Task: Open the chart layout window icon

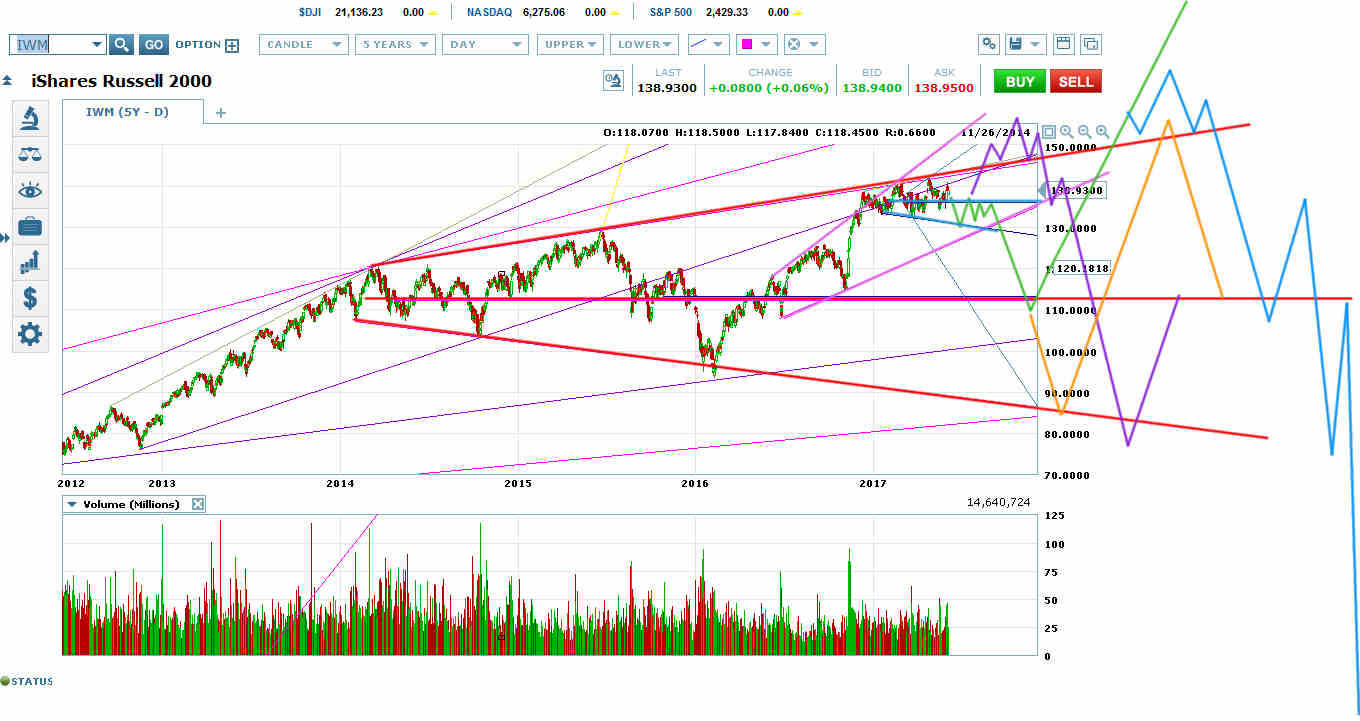Action: point(1064,44)
